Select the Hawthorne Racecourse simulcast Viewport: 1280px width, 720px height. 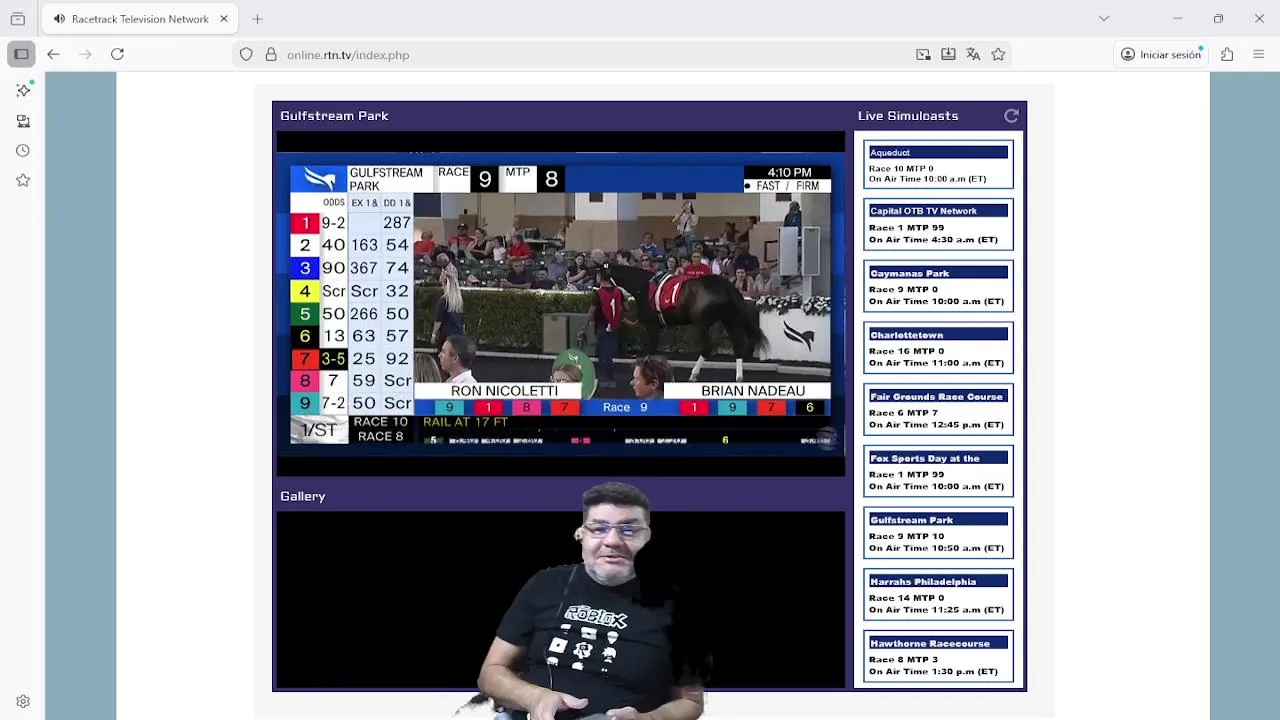938,657
